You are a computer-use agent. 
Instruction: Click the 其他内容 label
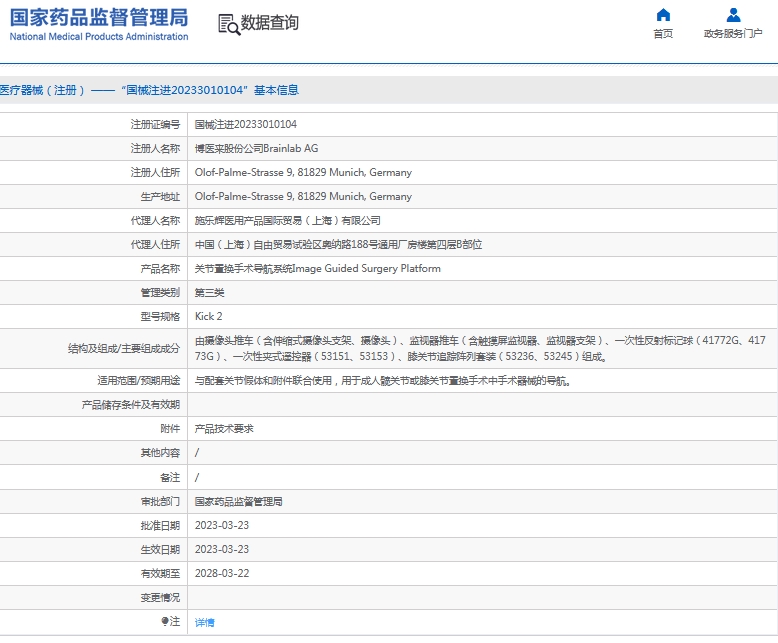click(x=160, y=453)
